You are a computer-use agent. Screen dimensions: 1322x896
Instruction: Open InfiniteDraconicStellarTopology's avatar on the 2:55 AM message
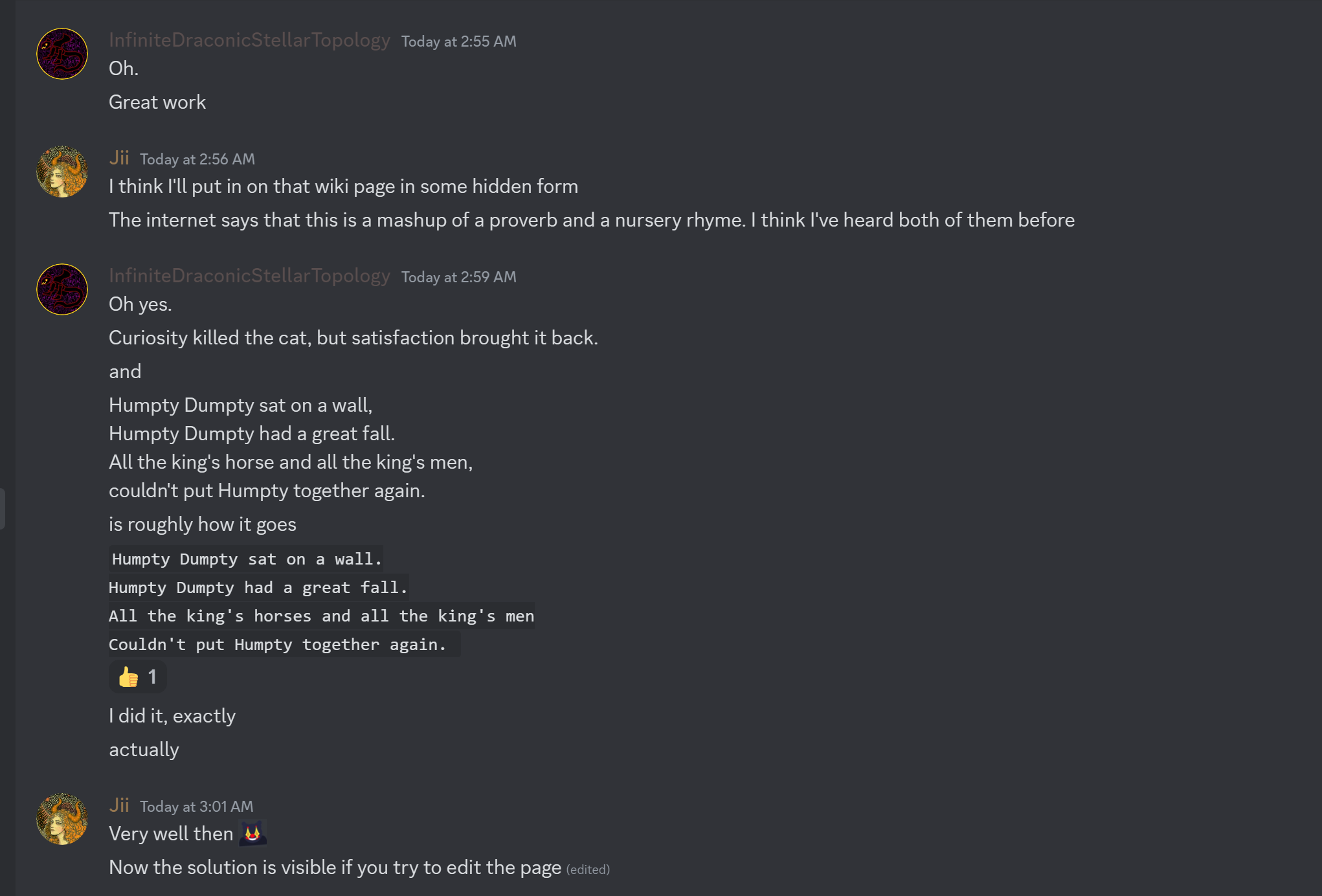(x=62, y=54)
